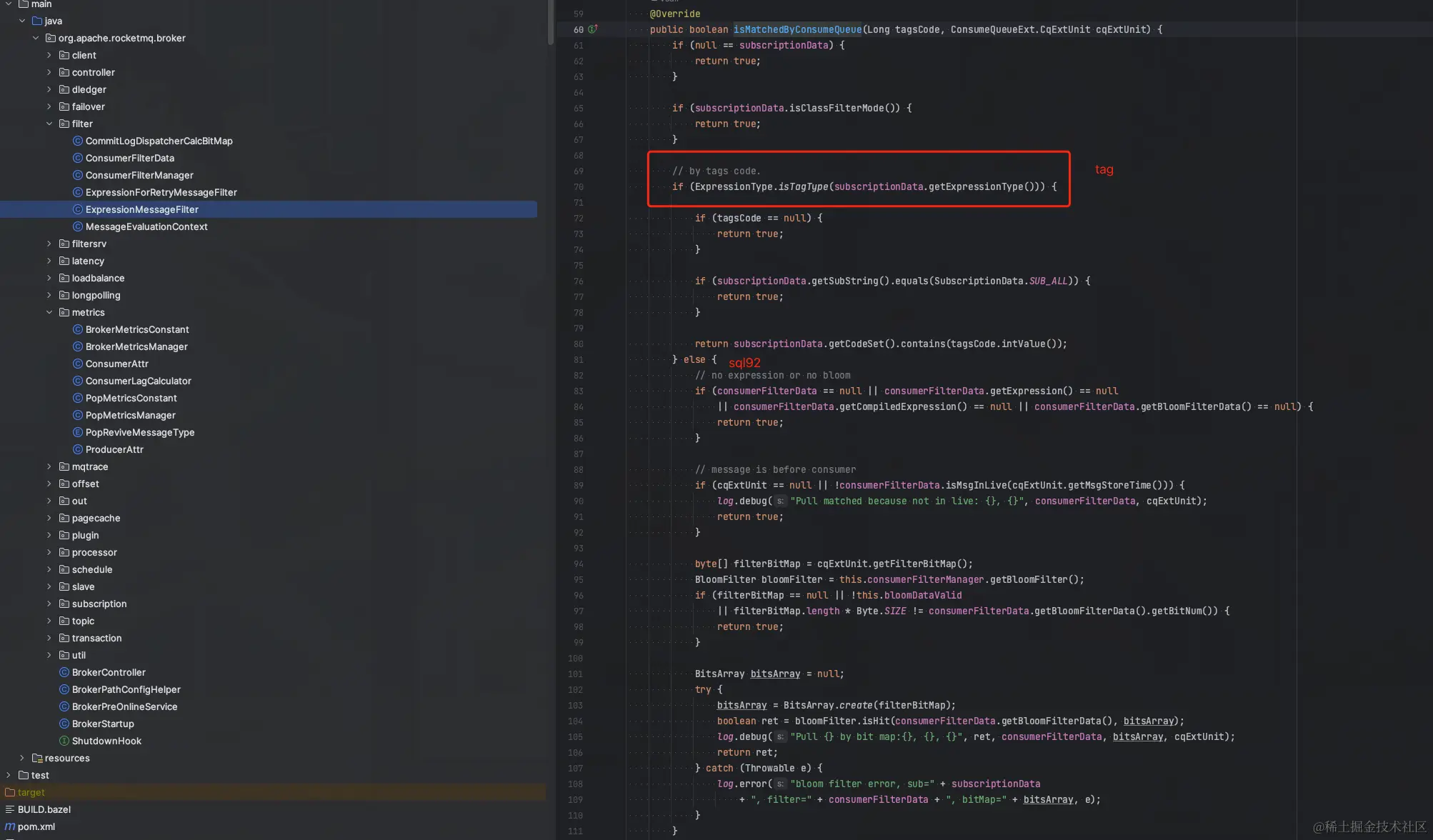Click the override gutter icon at line 60
The width and height of the screenshot is (1433, 840).
pos(592,29)
